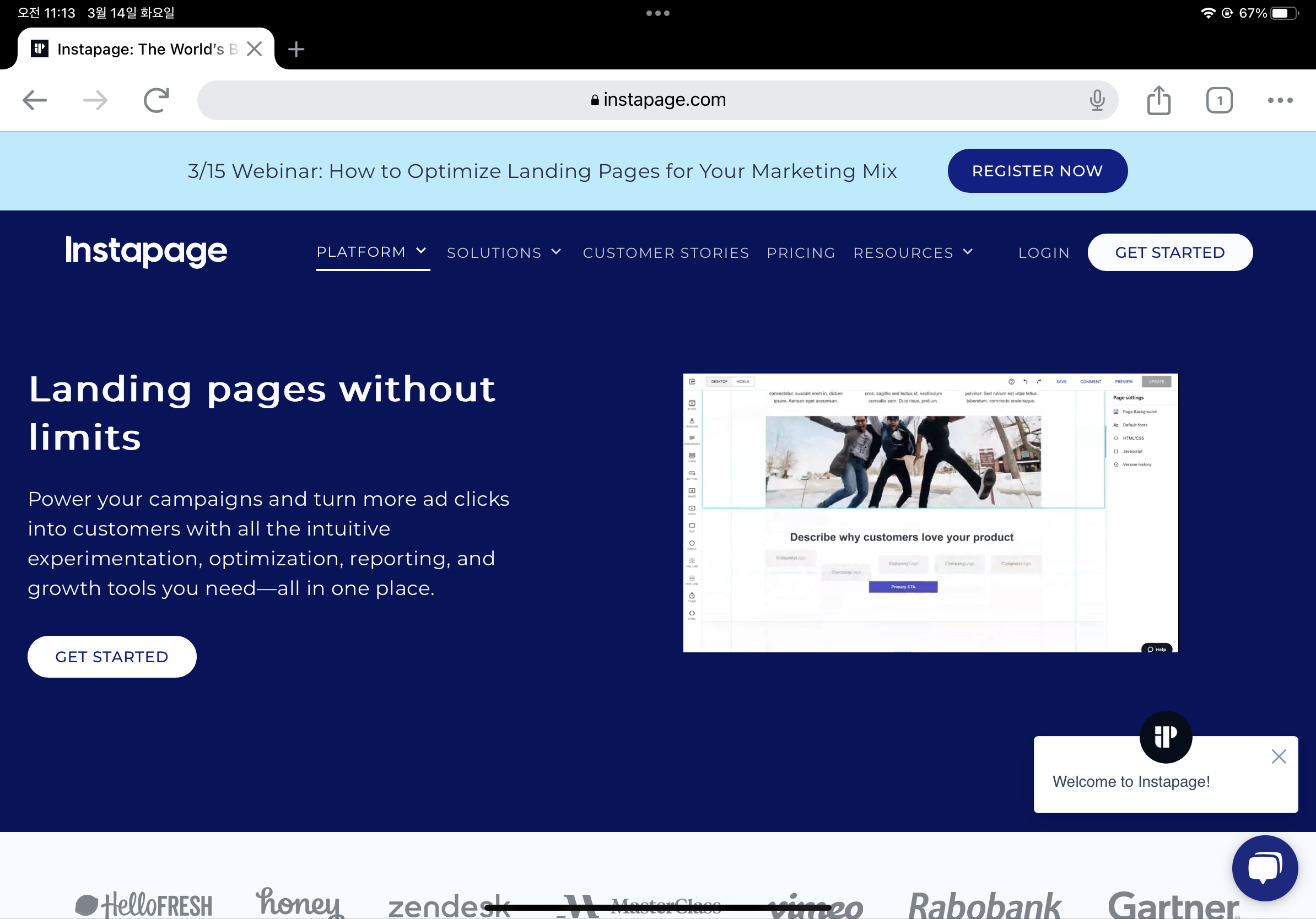Click the Gartner logo
1316x919 pixels.
click(1173, 905)
